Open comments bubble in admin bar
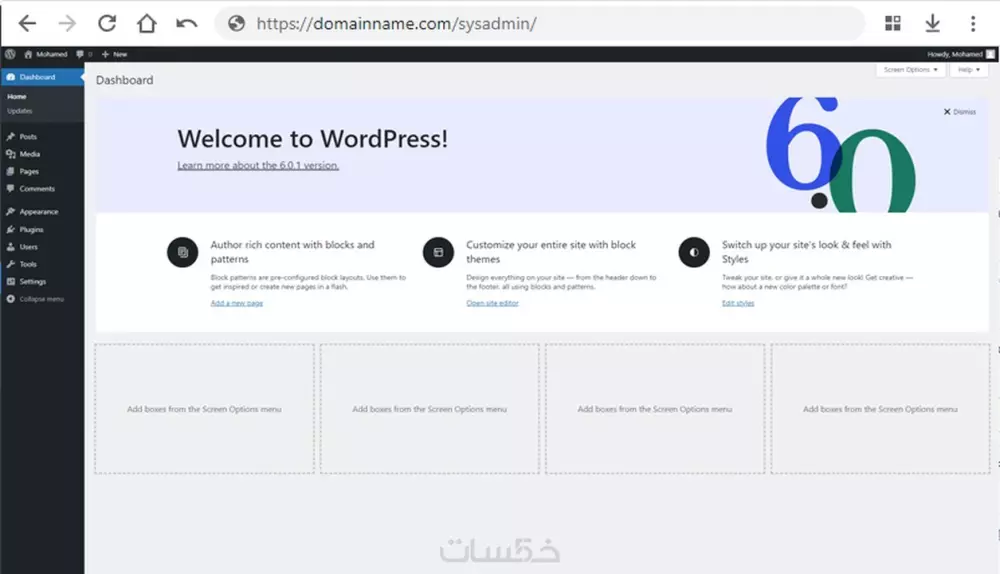The width and height of the screenshot is (1000, 574). tap(80, 54)
